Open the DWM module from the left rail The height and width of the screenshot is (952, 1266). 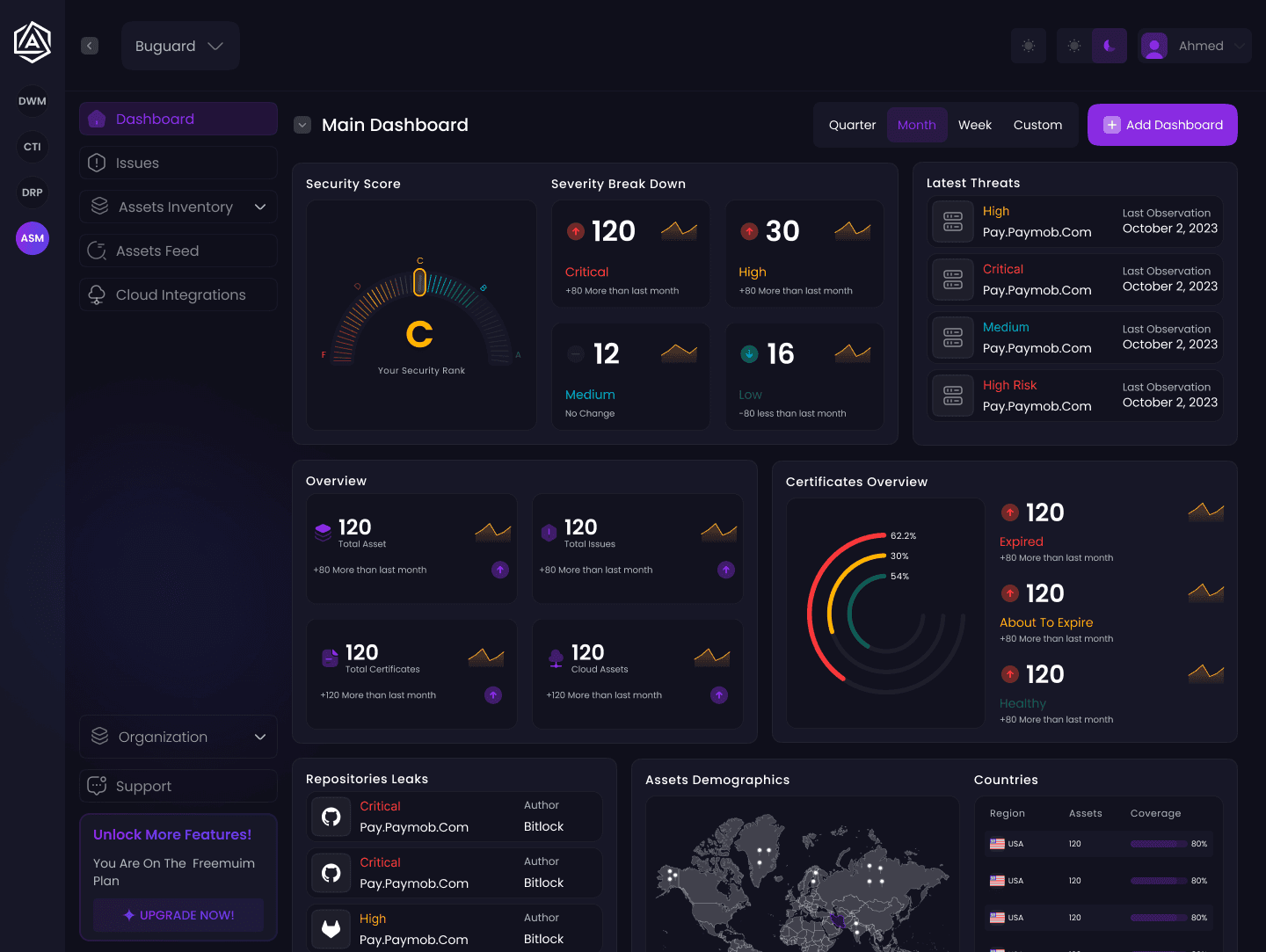pos(32,101)
